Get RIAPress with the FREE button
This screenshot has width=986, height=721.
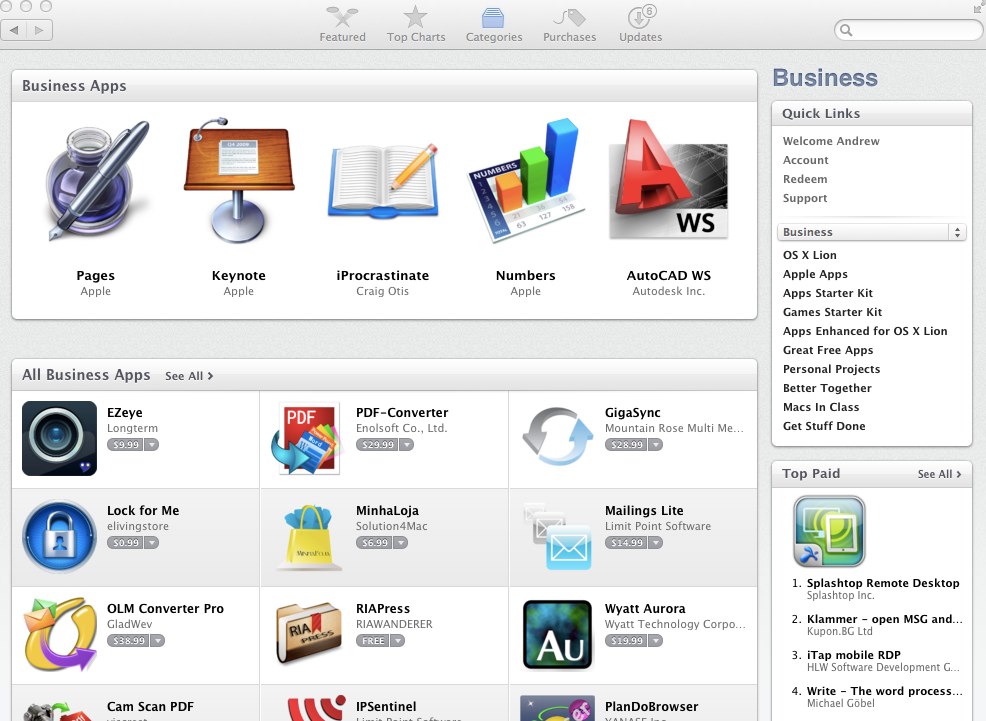tap(373, 641)
